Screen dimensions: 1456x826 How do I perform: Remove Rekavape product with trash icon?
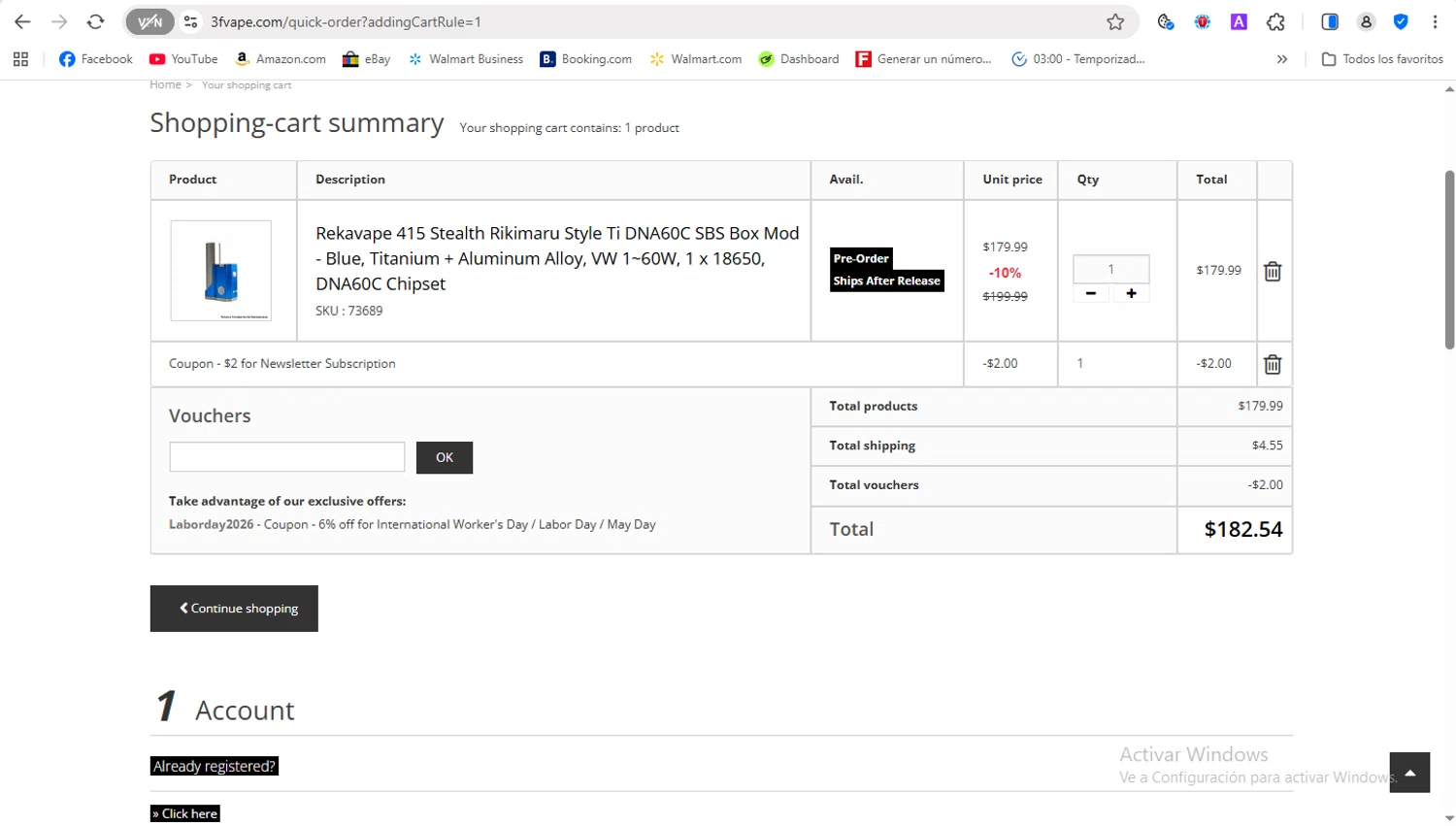click(x=1273, y=272)
